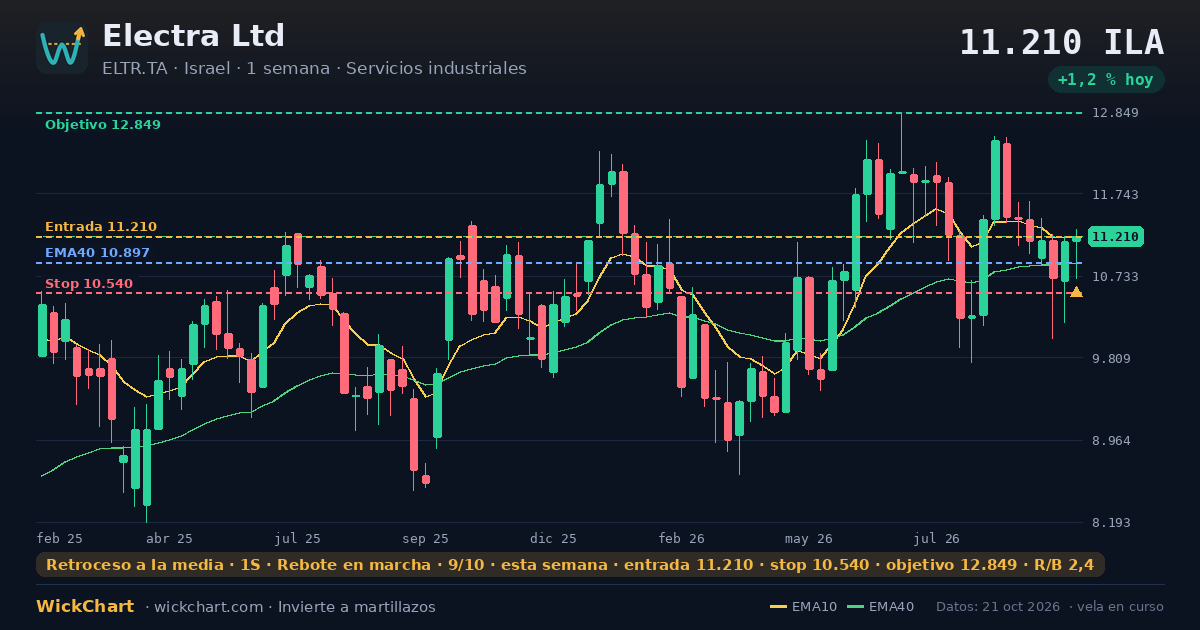
Task: Click the WickChart brand name in footer
Action: click(85, 607)
